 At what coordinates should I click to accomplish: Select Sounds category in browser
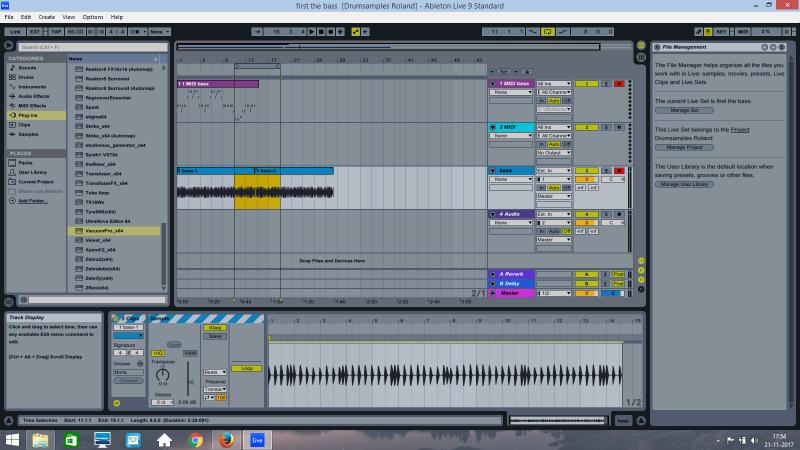click(x=27, y=67)
